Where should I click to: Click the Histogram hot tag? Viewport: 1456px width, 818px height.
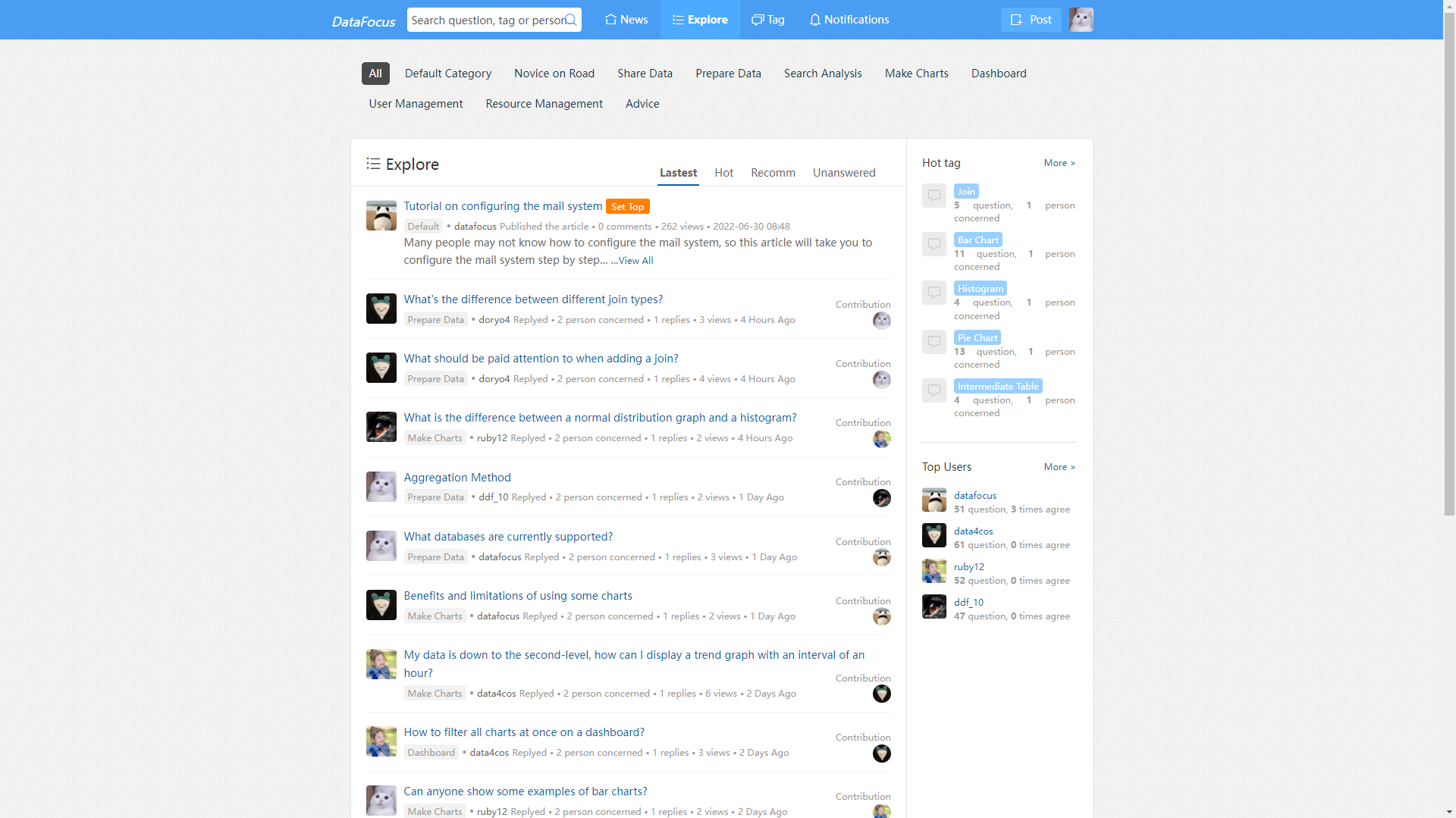[x=981, y=289]
